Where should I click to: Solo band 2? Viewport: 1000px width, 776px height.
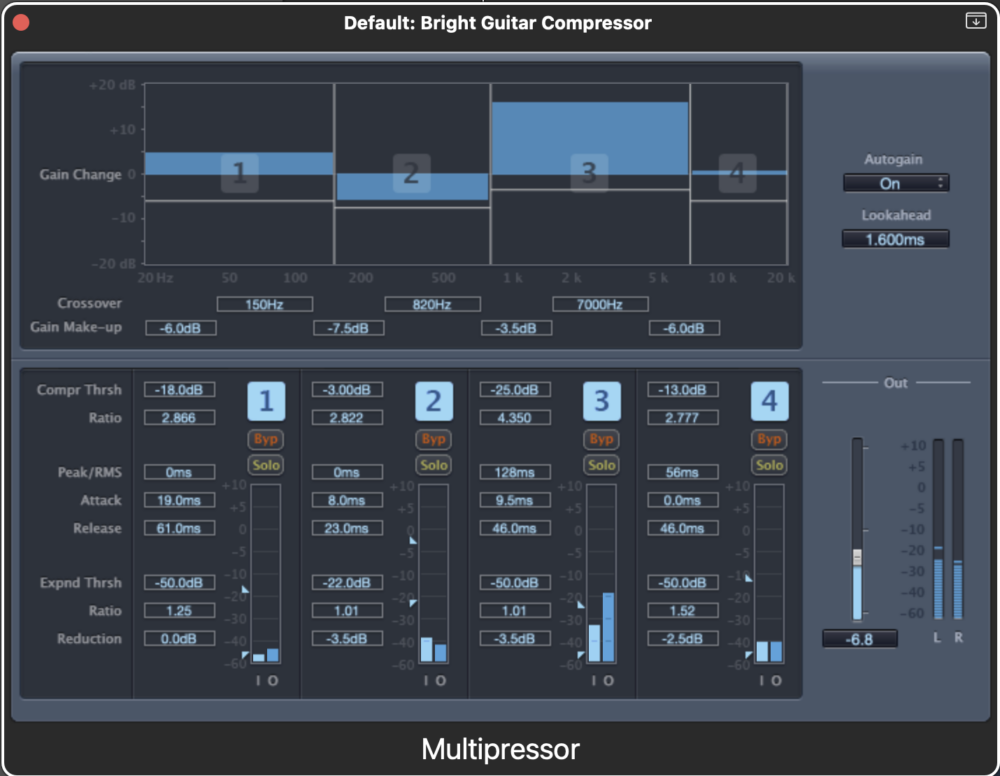pos(434,465)
